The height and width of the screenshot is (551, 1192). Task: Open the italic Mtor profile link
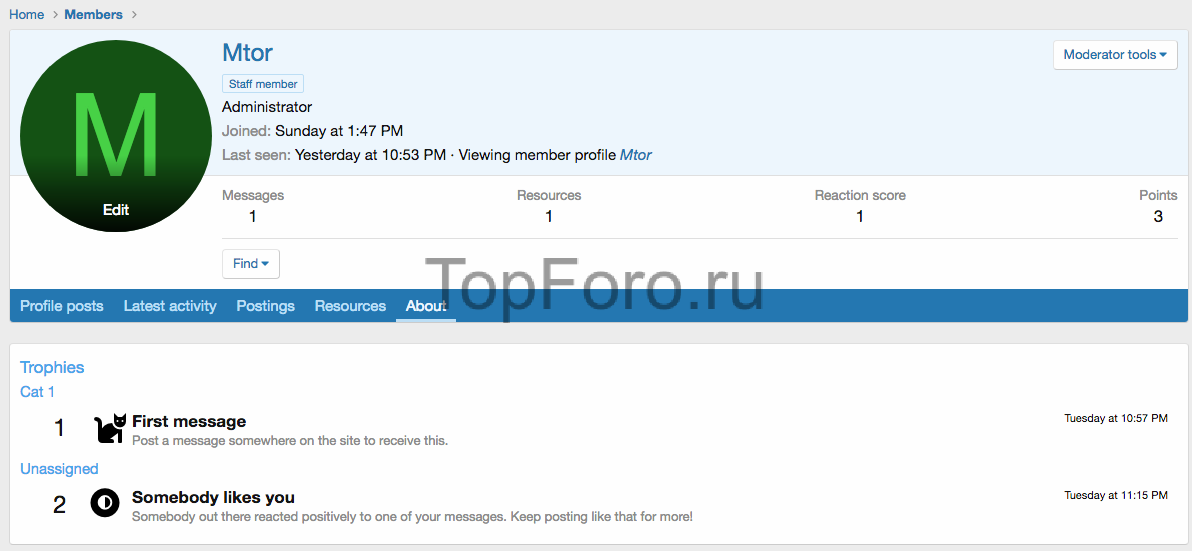coord(636,155)
